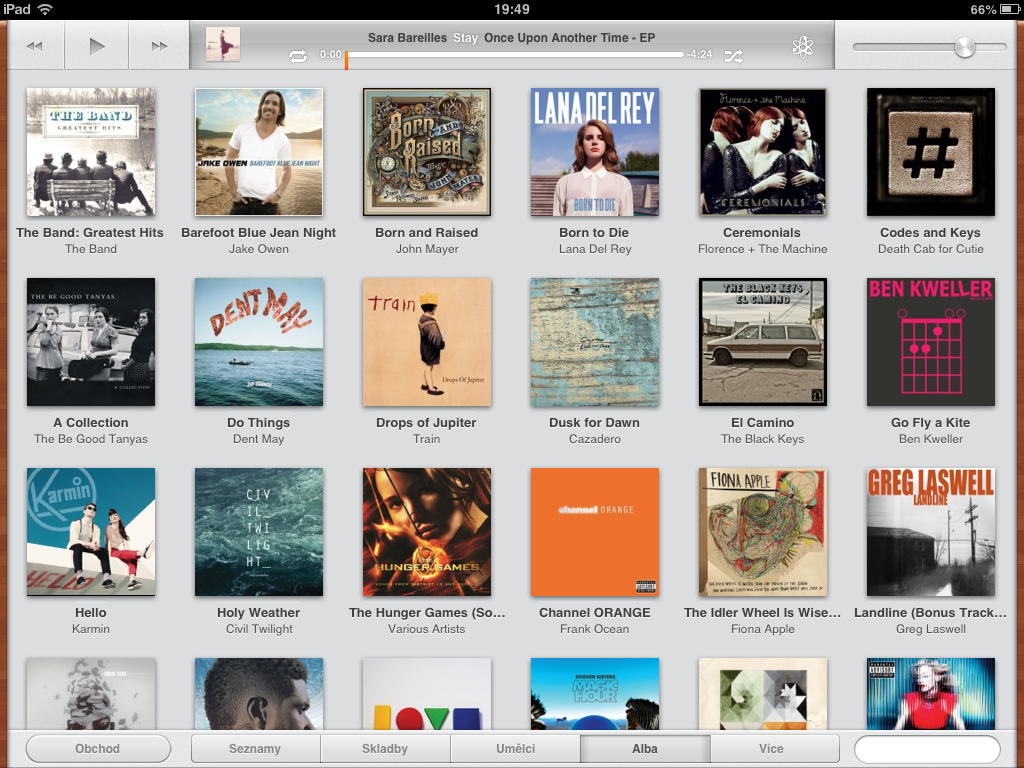Adjust the volume slider knob

964,47
